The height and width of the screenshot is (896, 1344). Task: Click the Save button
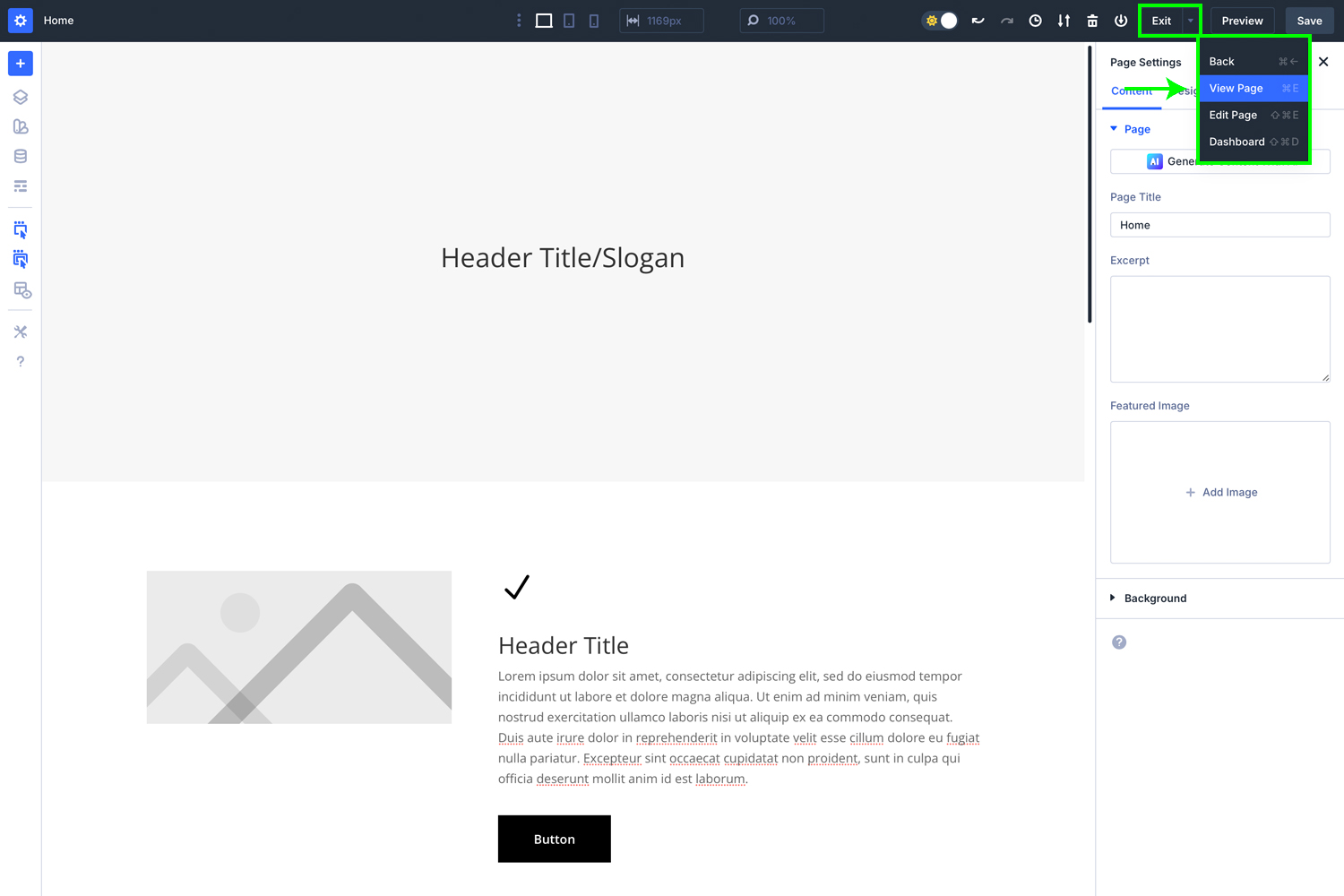point(1309,20)
